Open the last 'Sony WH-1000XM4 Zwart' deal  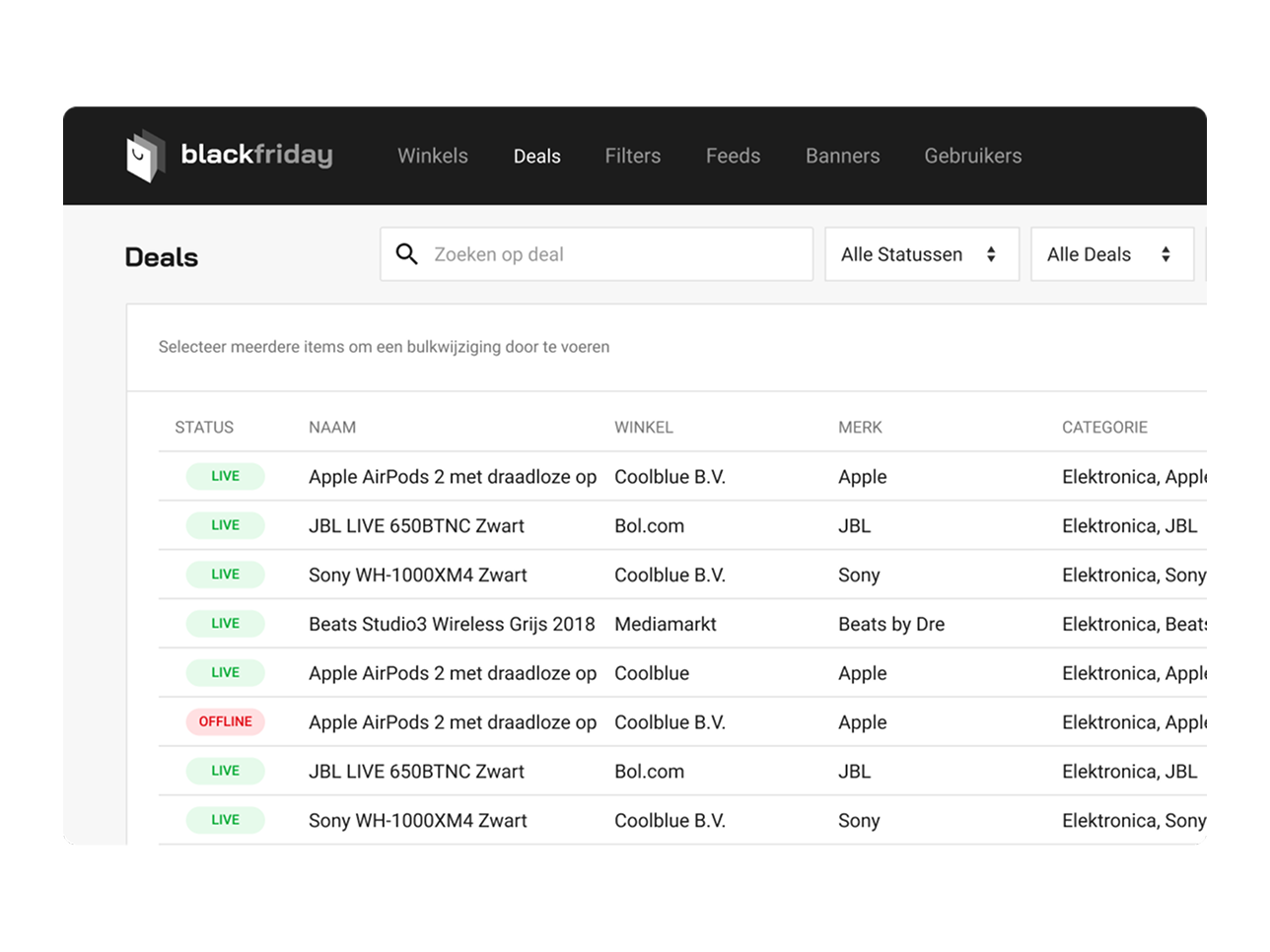click(x=418, y=821)
